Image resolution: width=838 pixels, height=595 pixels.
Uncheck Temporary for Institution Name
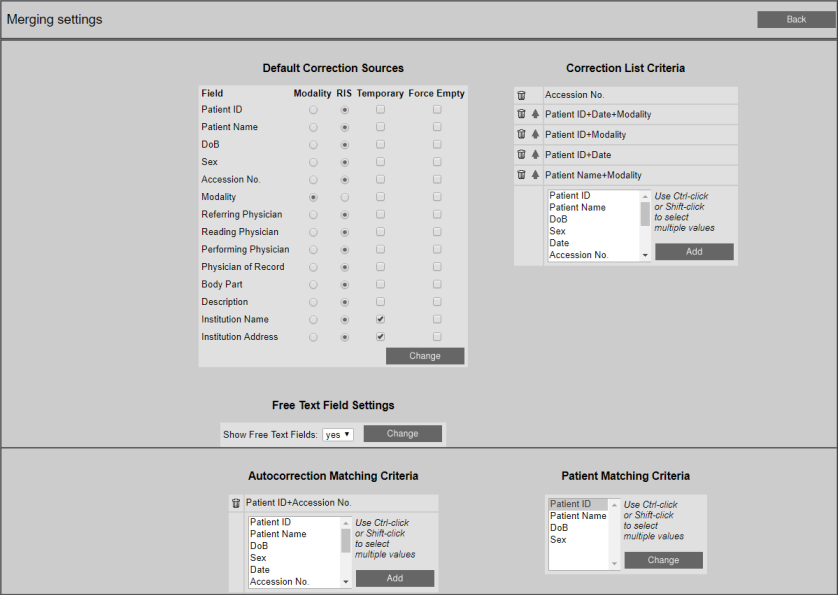(380, 320)
